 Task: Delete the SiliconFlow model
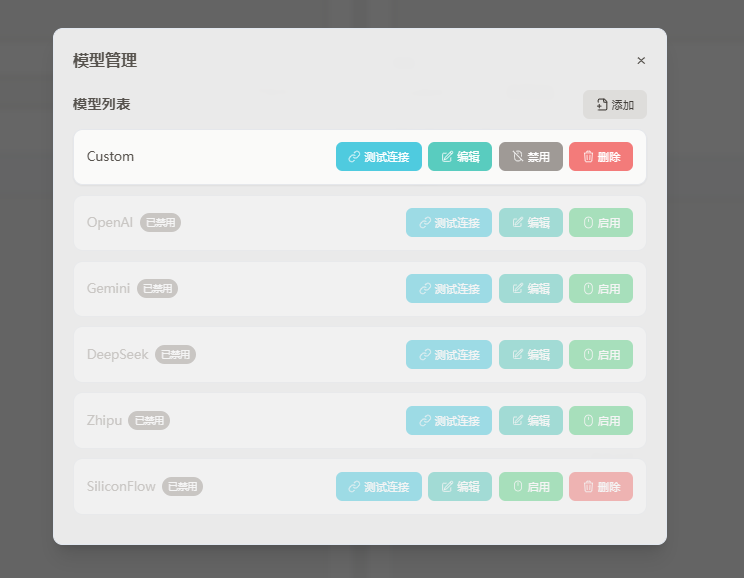tap(601, 486)
